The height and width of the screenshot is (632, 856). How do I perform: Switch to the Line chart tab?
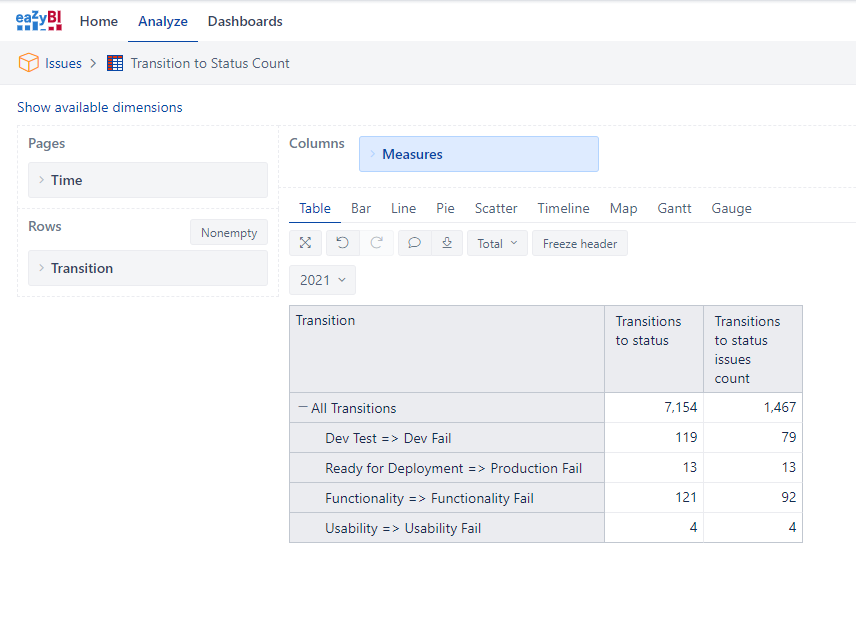403,208
